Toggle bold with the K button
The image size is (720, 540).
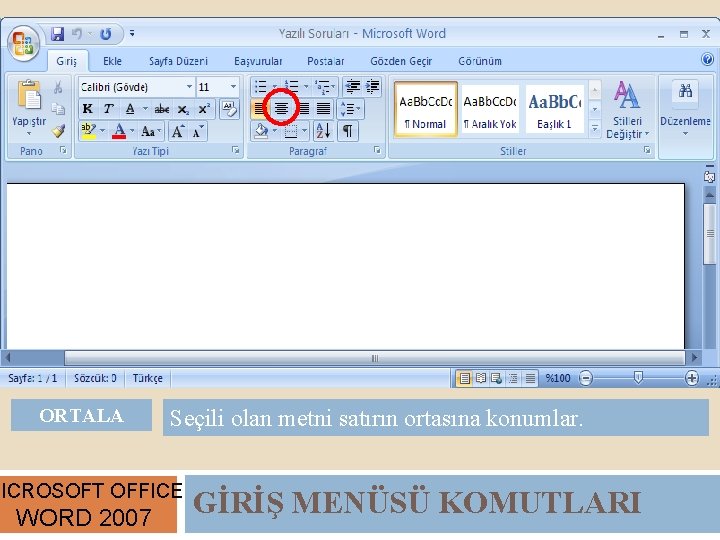87,109
